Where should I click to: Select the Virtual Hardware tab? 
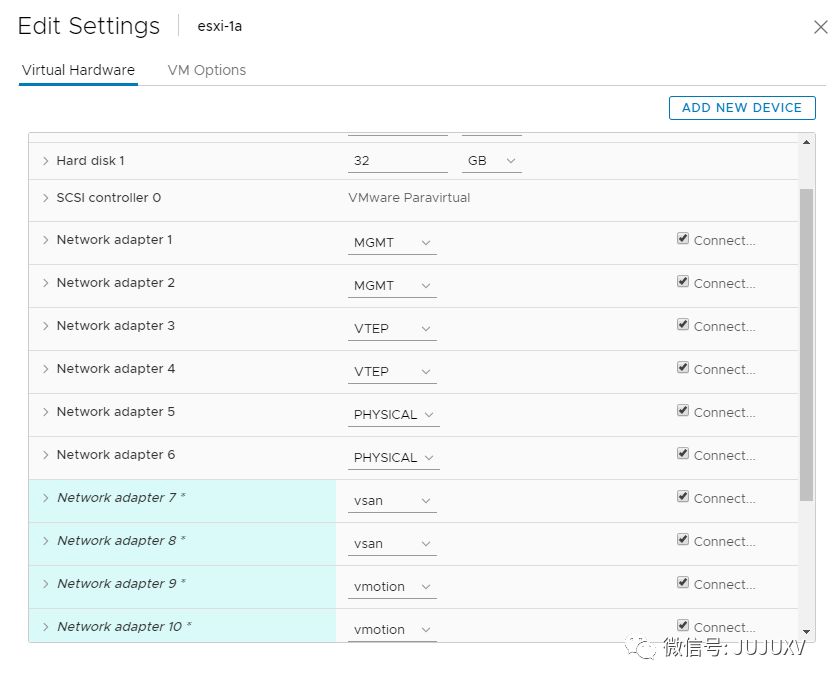tap(78, 70)
